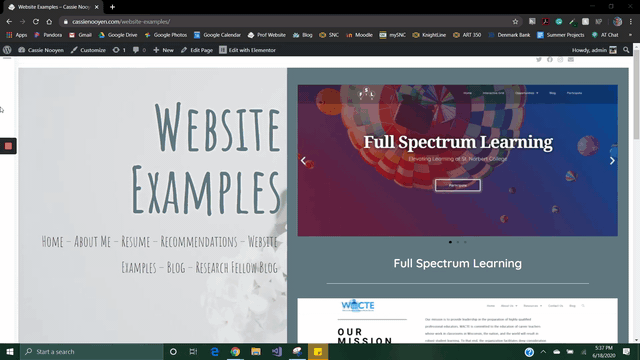
Task: Open the Google Drive bookmark
Action: click(118, 35)
